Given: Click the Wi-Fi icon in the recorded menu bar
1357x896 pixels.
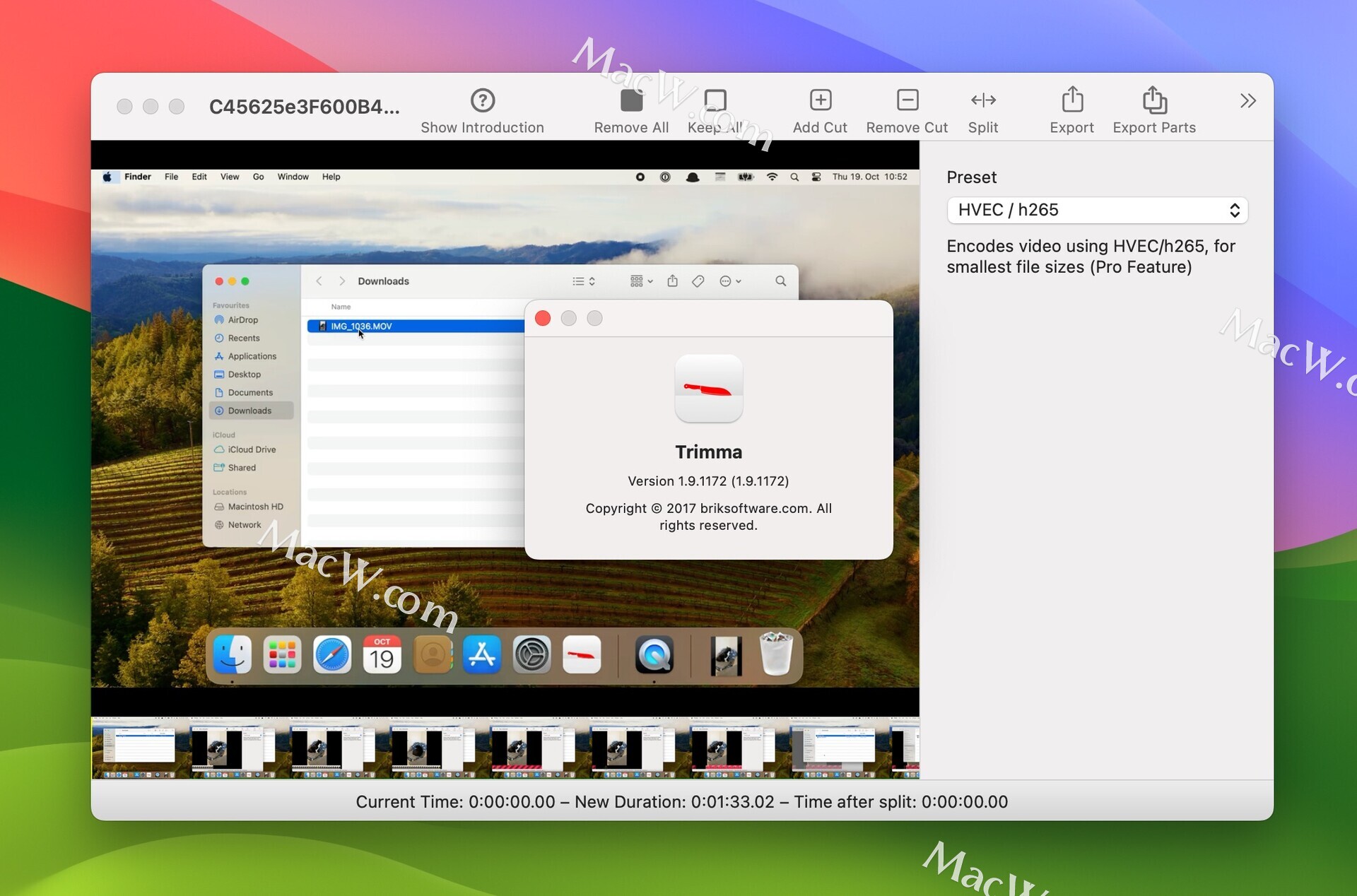Looking at the screenshot, I should pyautogui.click(x=772, y=177).
